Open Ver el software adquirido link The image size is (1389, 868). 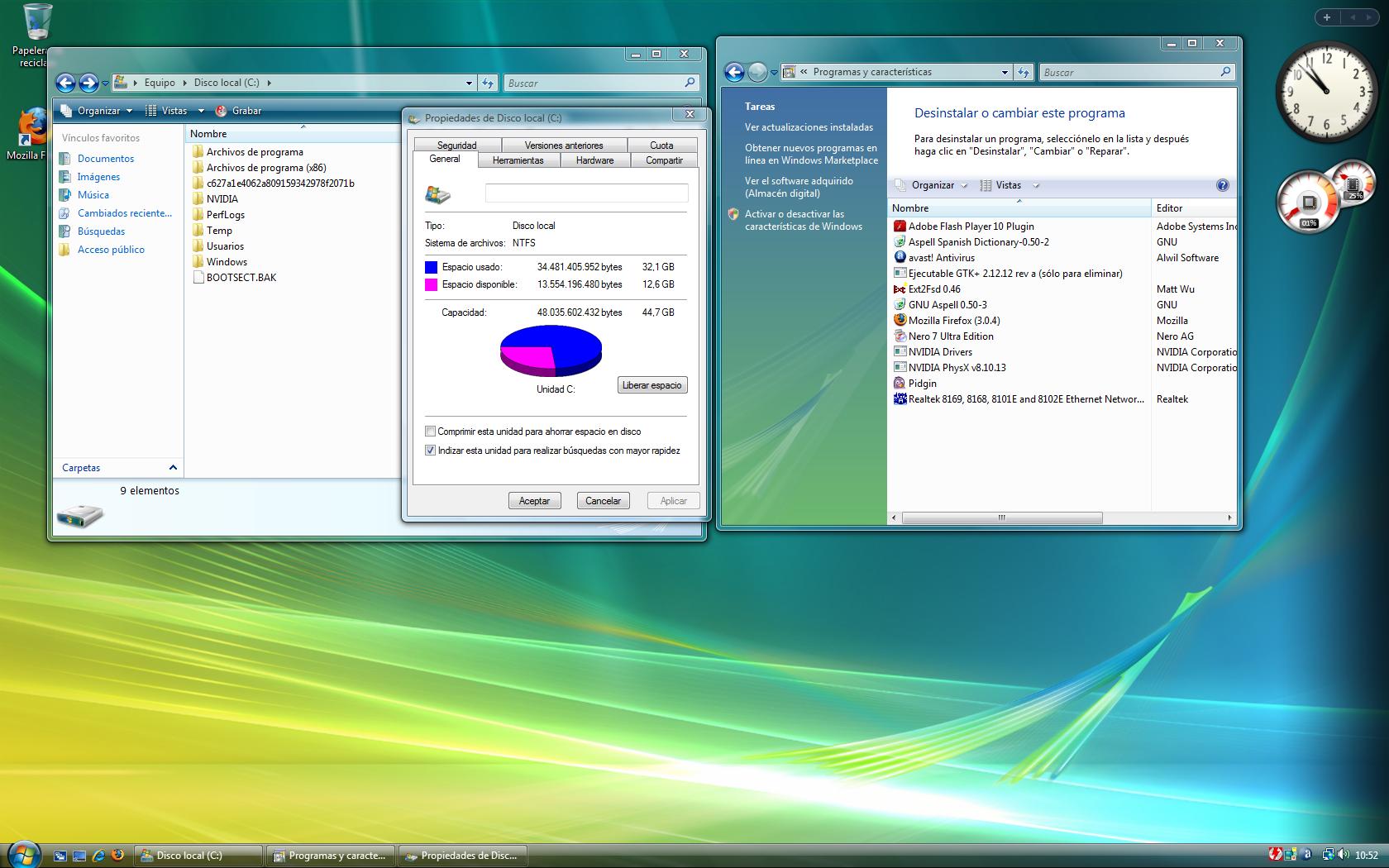pos(799,187)
